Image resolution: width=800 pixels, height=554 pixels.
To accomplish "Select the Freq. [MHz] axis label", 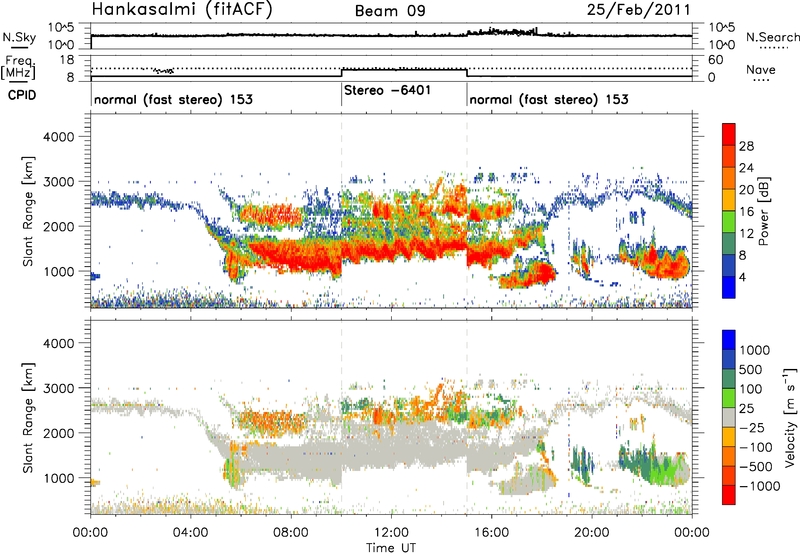I will [x=18, y=67].
